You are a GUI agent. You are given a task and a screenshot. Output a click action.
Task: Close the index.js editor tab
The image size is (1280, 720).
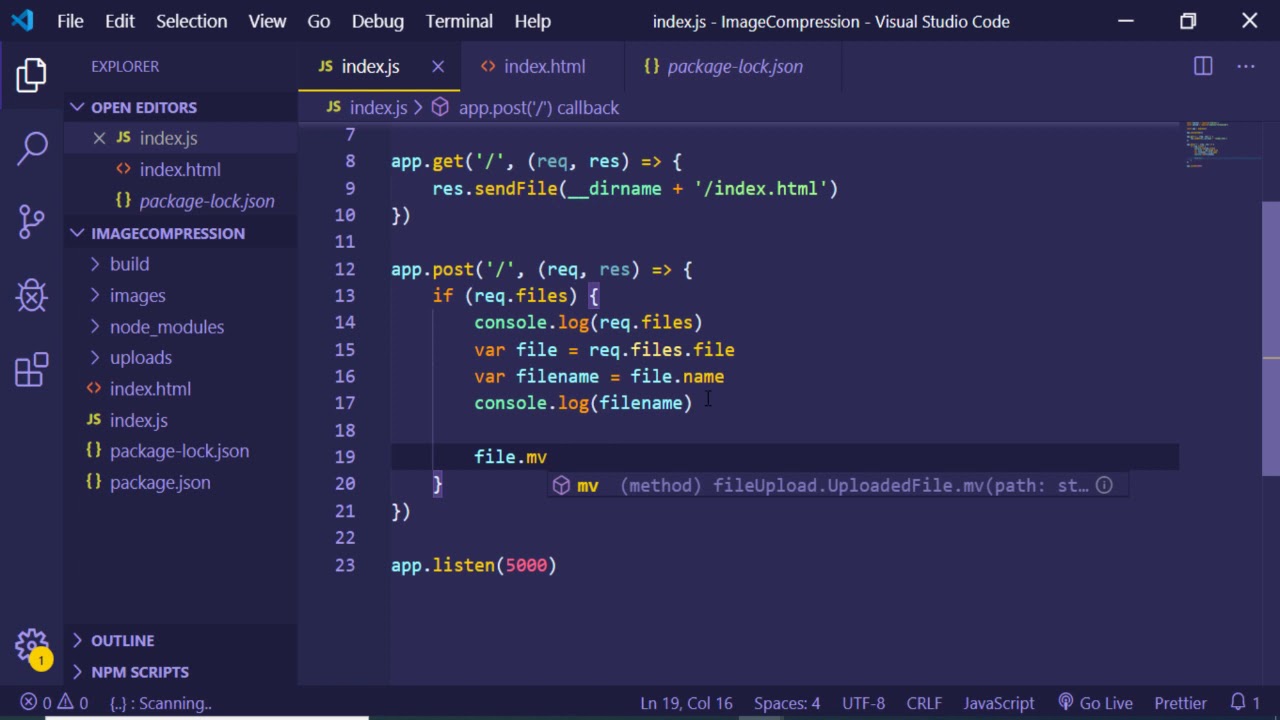coord(437,66)
